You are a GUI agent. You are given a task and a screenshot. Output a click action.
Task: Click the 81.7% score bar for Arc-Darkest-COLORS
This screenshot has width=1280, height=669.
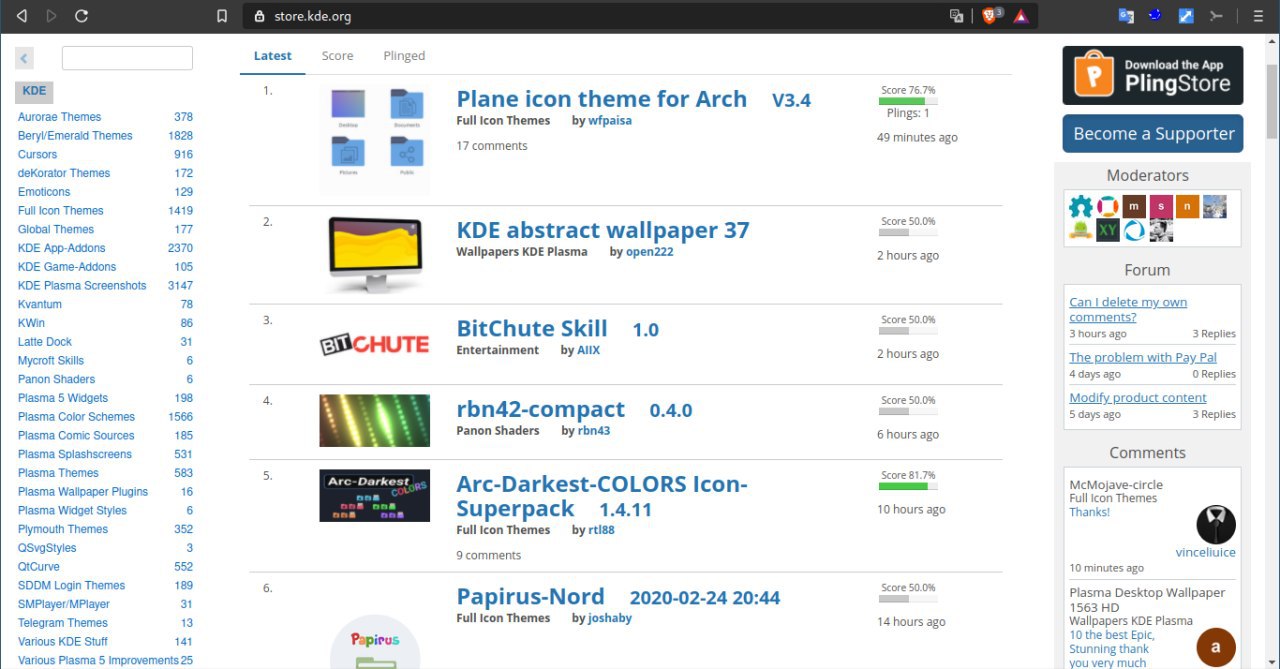click(908, 486)
